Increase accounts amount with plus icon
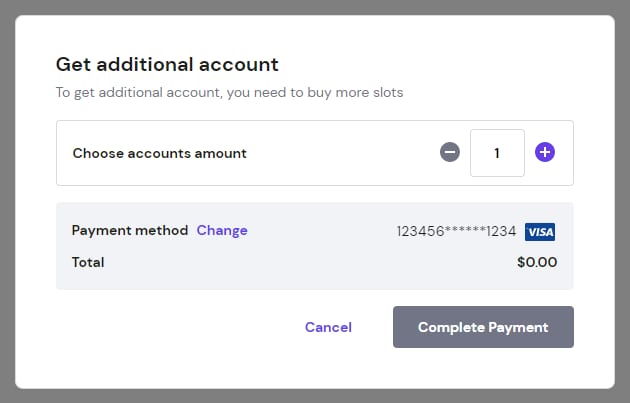The height and width of the screenshot is (403, 630). [545, 153]
